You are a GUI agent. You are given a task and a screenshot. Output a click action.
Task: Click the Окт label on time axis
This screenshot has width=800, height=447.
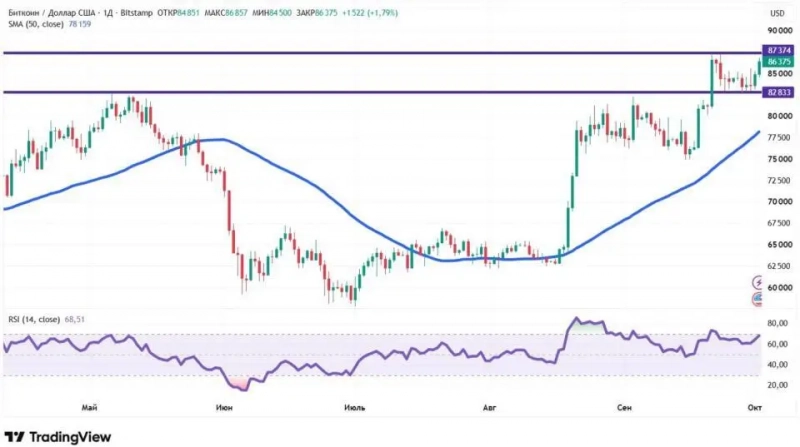point(755,407)
